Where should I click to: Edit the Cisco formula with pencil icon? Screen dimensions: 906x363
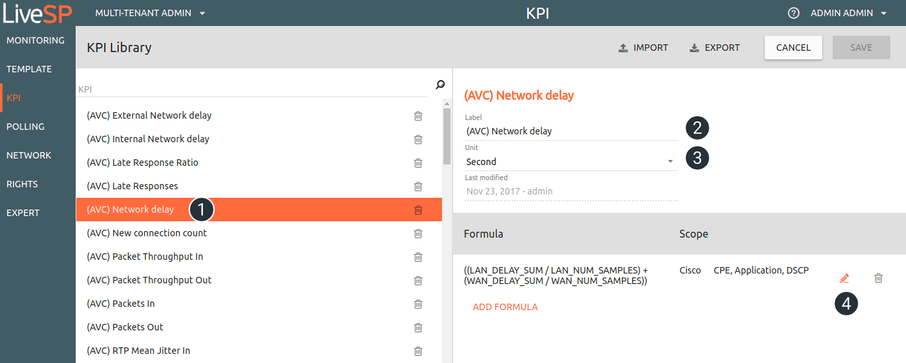coord(844,279)
